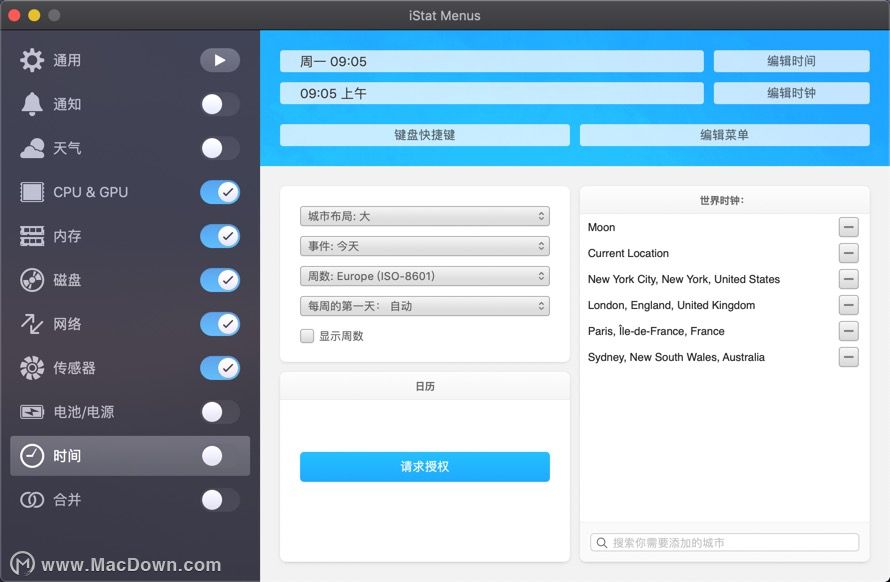
Task: Click the 通用 gear icon in sidebar
Action: [32, 60]
